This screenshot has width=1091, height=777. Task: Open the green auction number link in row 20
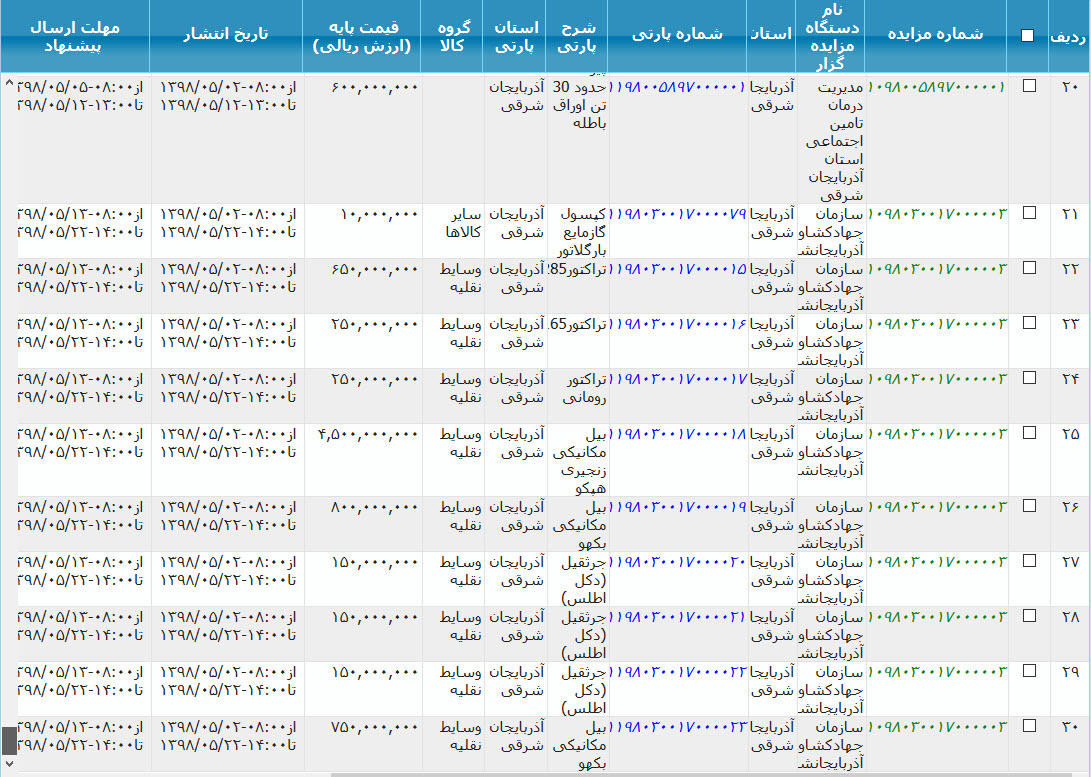937,87
